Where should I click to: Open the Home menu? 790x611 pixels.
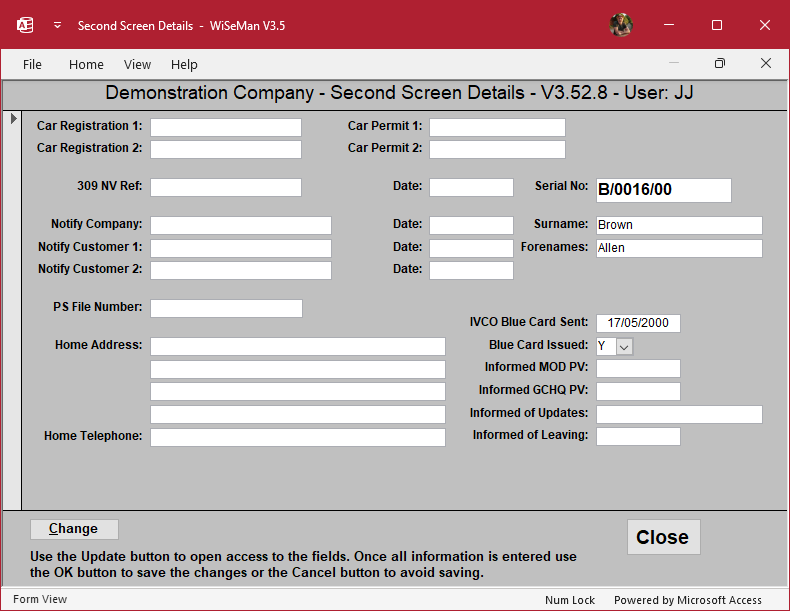pyautogui.click(x=86, y=64)
